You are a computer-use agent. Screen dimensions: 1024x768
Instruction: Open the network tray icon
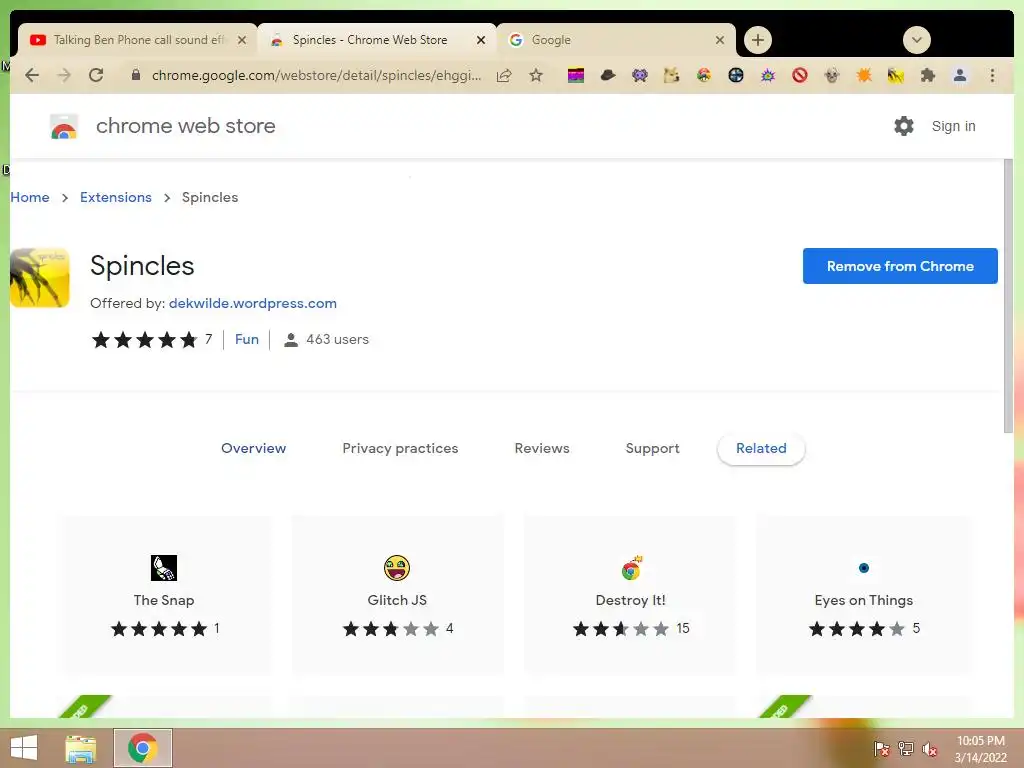pyautogui.click(x=906, y=748)
